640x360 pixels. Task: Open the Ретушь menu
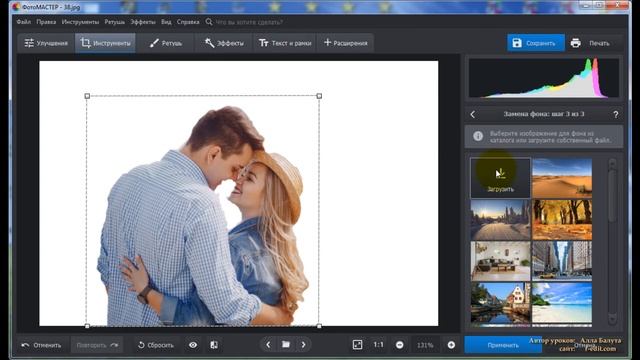114,22
